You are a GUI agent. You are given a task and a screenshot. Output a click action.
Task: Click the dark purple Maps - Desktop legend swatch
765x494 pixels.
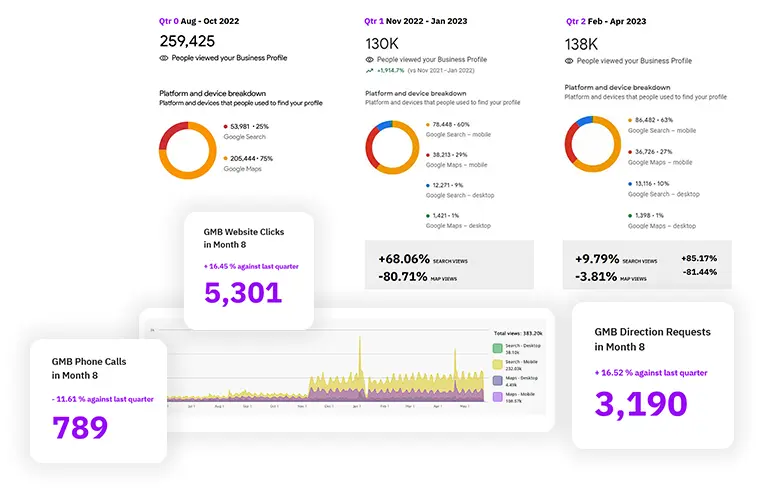497,380
